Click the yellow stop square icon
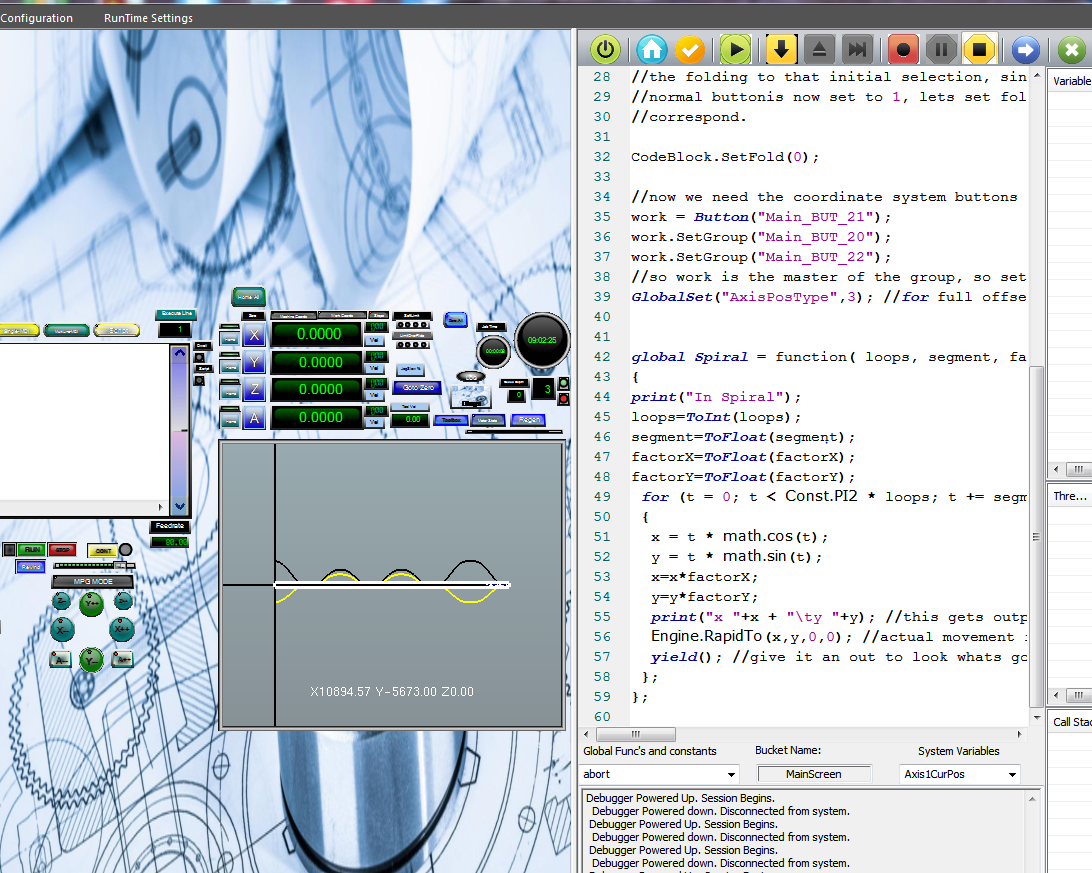1092x873 pixels. [979, 49]
